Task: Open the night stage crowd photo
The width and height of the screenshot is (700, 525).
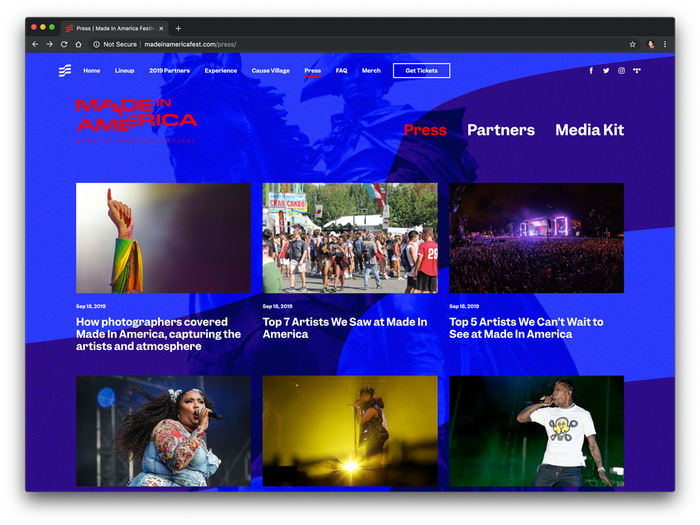Action: pyautogui.click(x=537, y=238)
